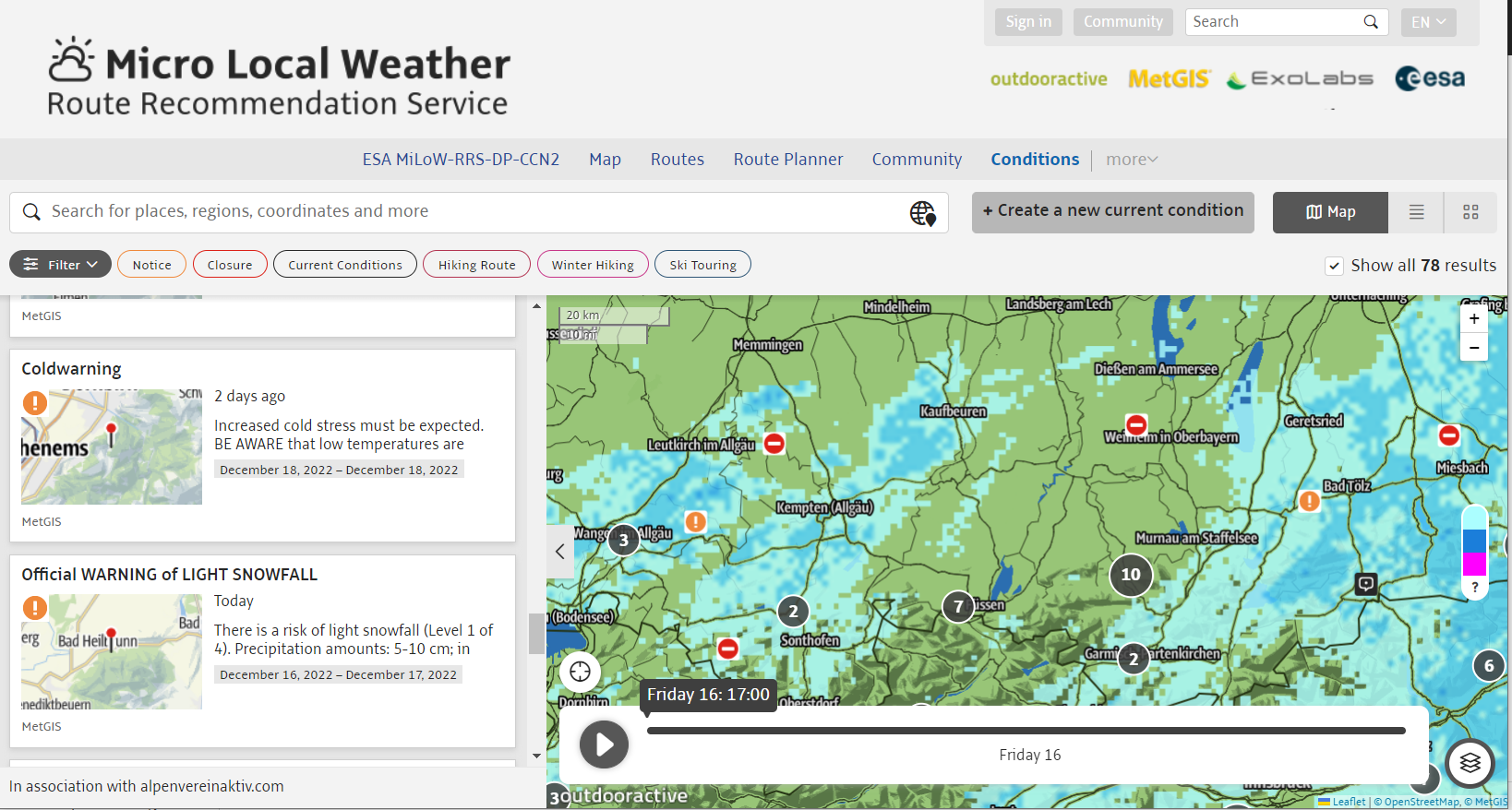
Task: Open Community in the navigation bar
Action: [917, 160]
